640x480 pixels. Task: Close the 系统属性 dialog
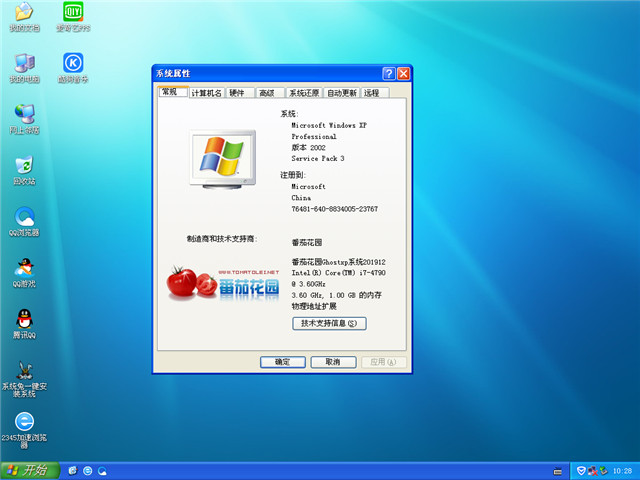pyautogui.click(x=404, y=73)
